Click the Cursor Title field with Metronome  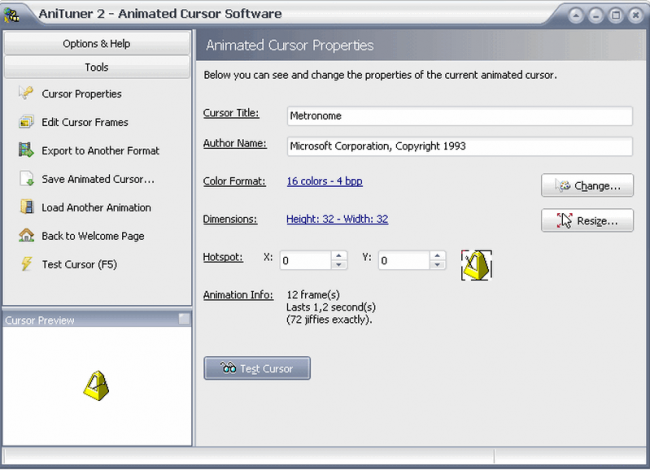coord(460,116)
